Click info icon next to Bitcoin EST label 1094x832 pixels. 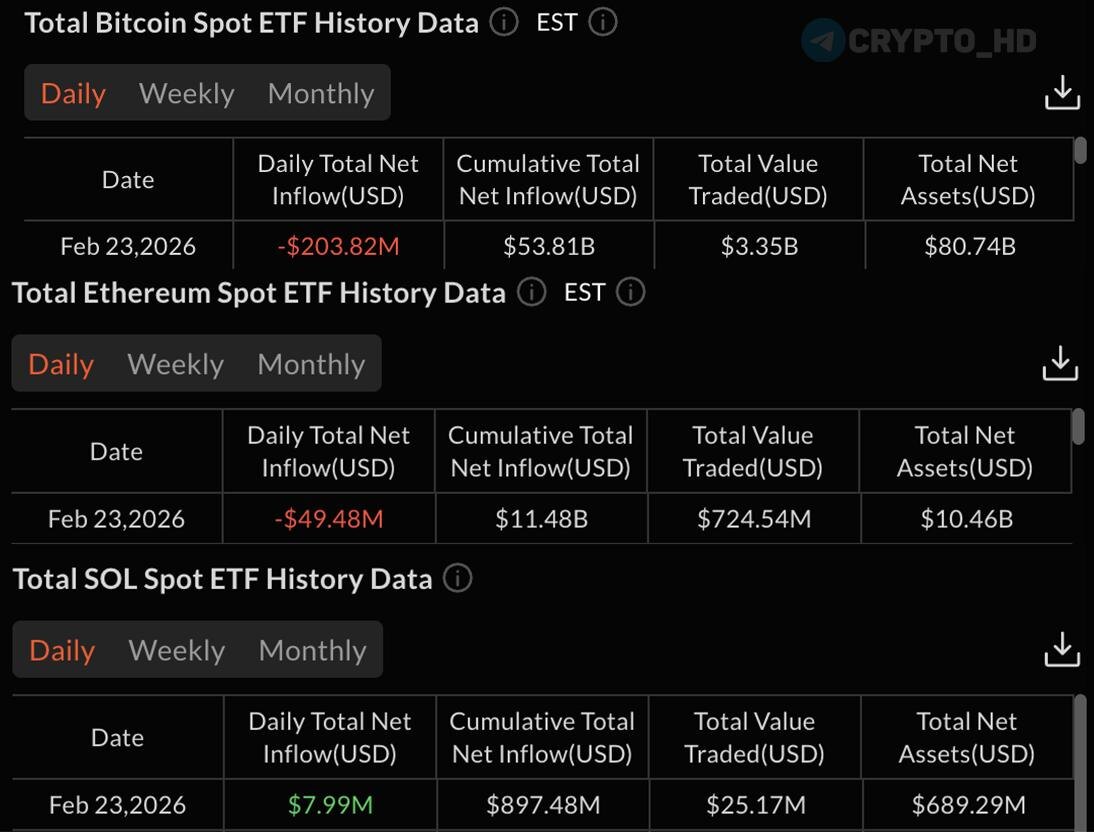click(603, 22)
